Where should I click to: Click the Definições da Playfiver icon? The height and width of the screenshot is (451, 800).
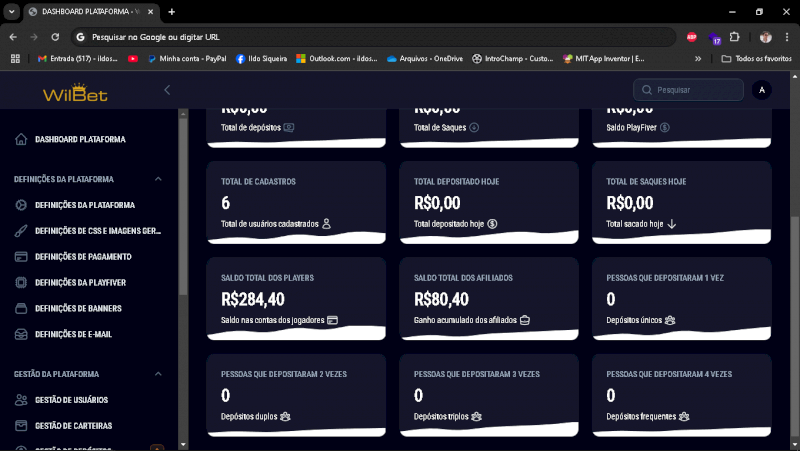(21, 283)
